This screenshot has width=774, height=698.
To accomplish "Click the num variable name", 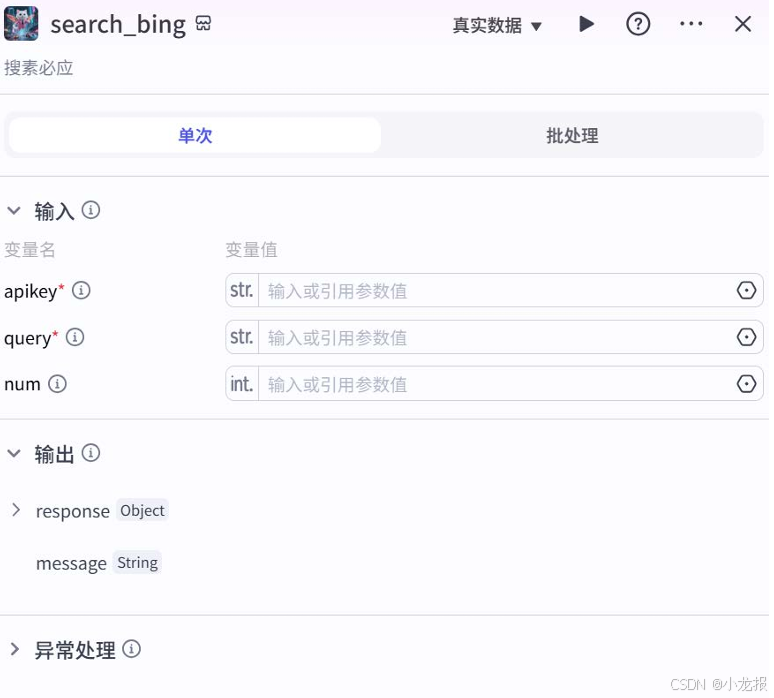I will [22, 384].
